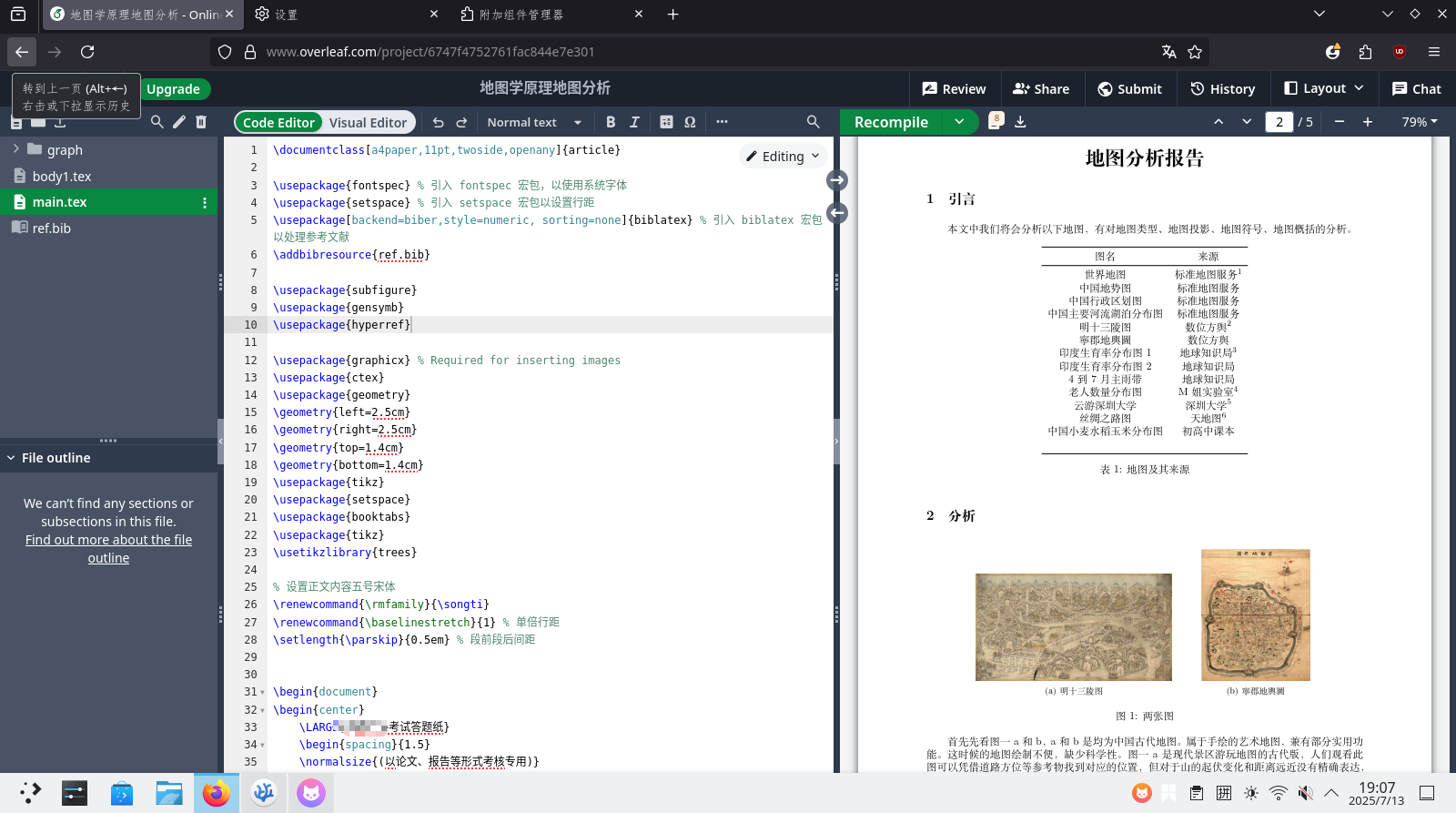The image size is (1456, 813).
Task: Delete the selected file with trash icon
Action: (x=201, y=122)
